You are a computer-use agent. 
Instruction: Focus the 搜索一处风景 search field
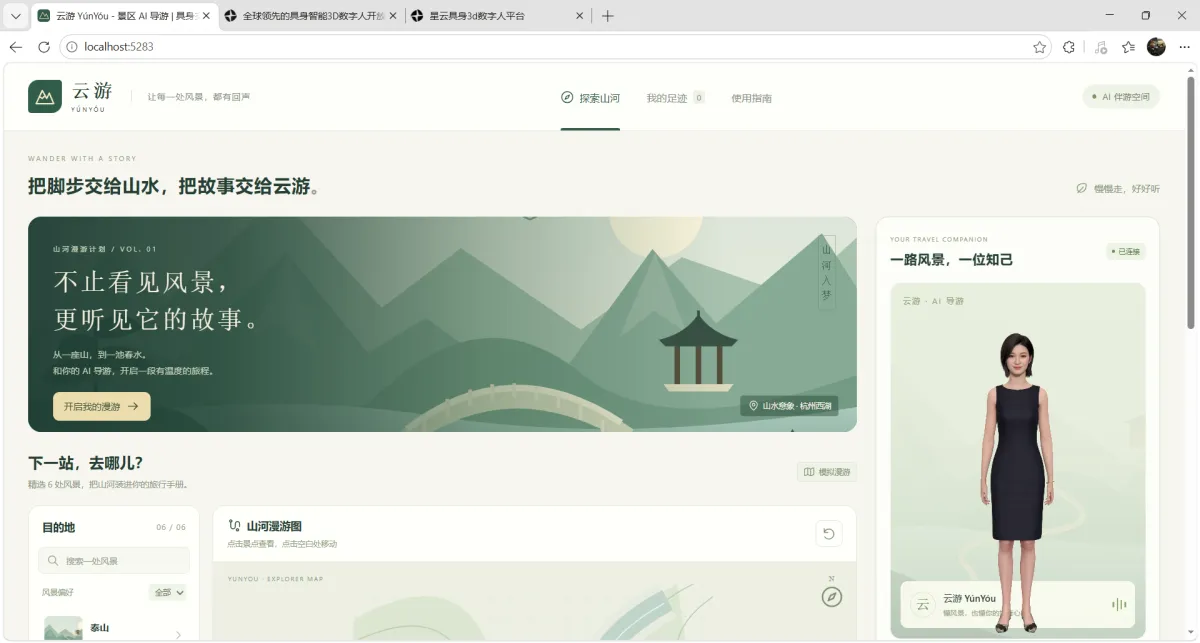coord(113,561)
